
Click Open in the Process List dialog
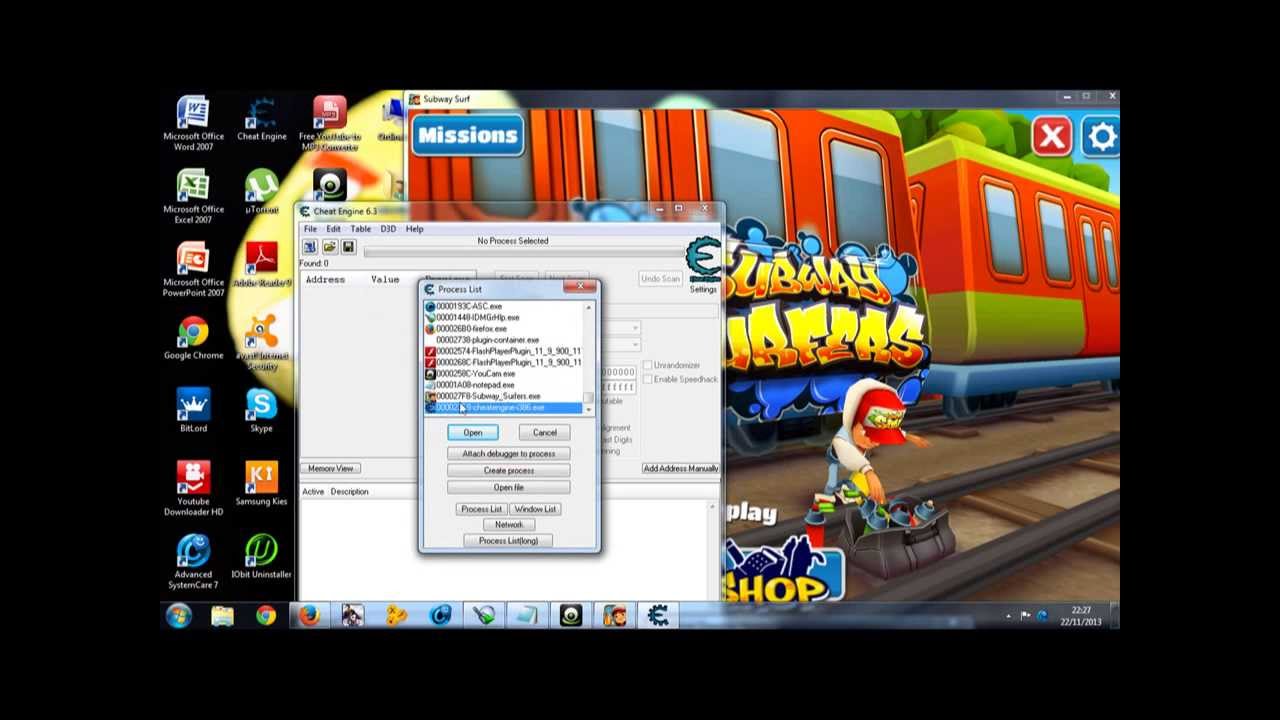(x=473, y=432)
